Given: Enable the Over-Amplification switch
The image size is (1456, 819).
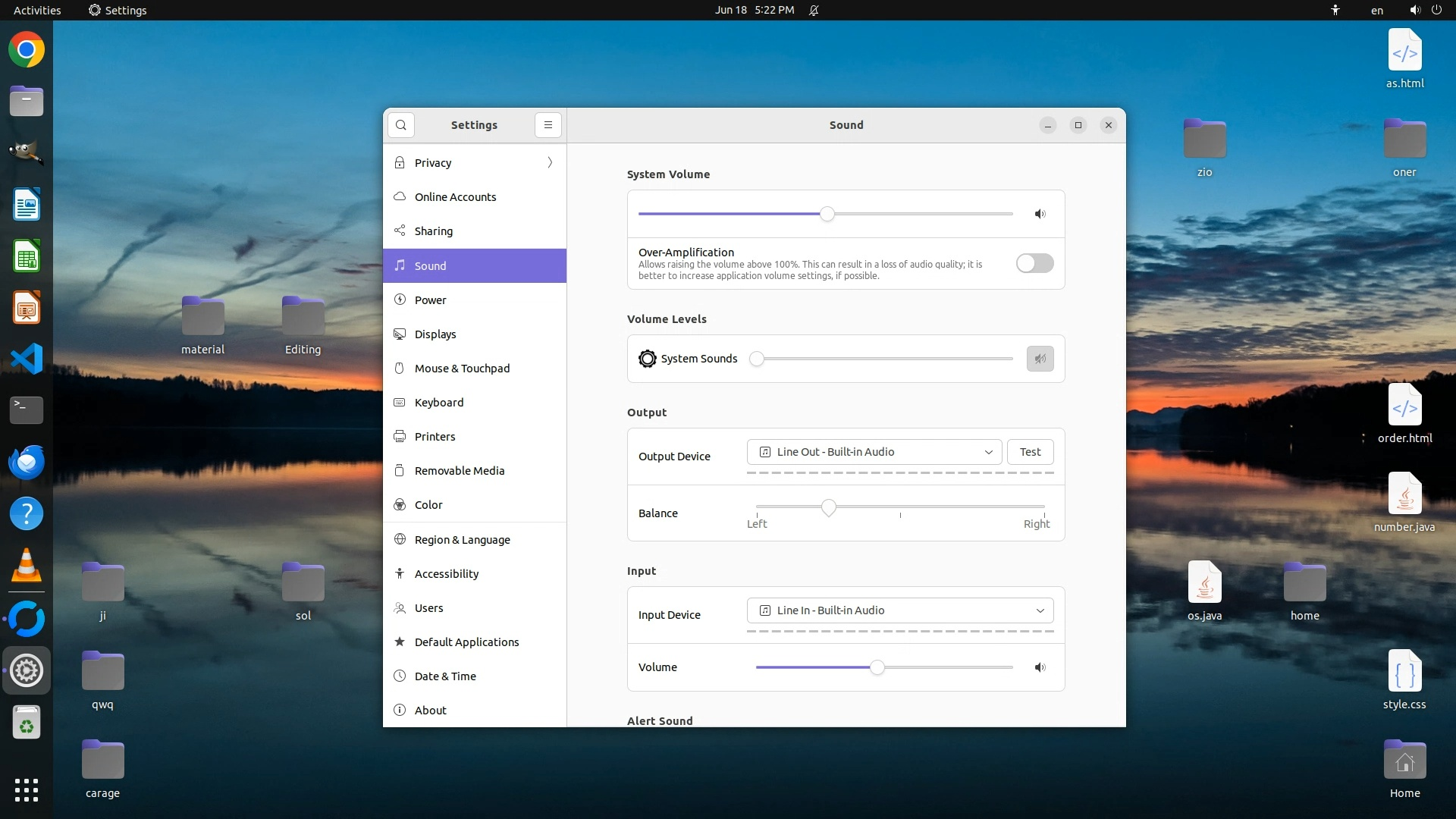Looking at the screenshot, I should tap(1034, 263).
